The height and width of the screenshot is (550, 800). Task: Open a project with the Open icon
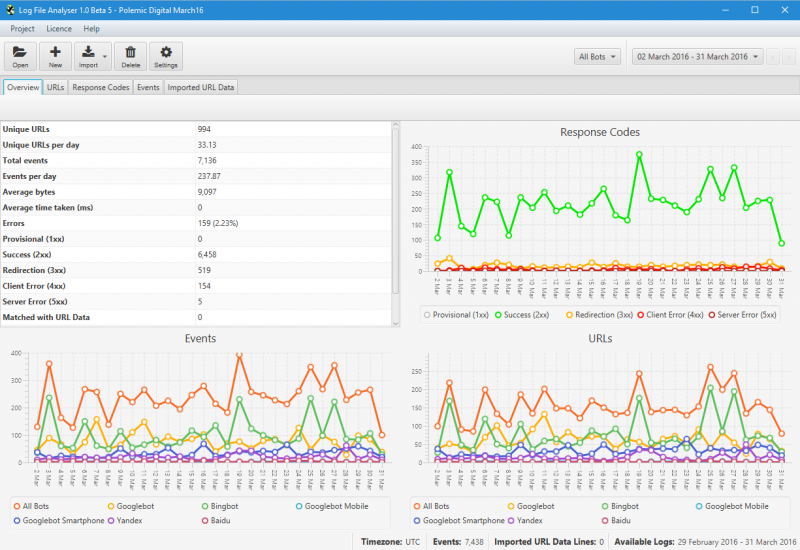20,56
